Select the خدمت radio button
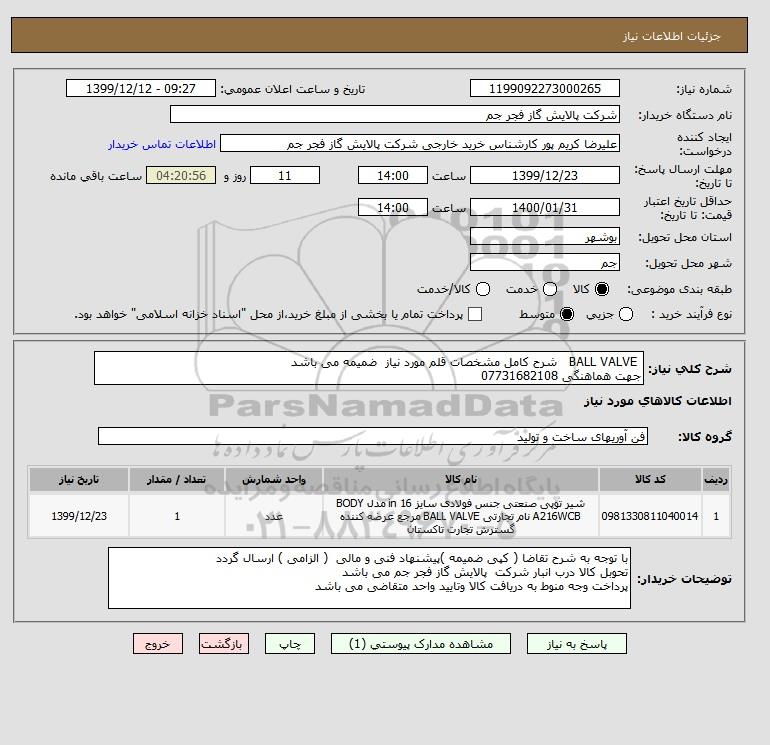Screen dimensions: 770x745 (550, 289)
